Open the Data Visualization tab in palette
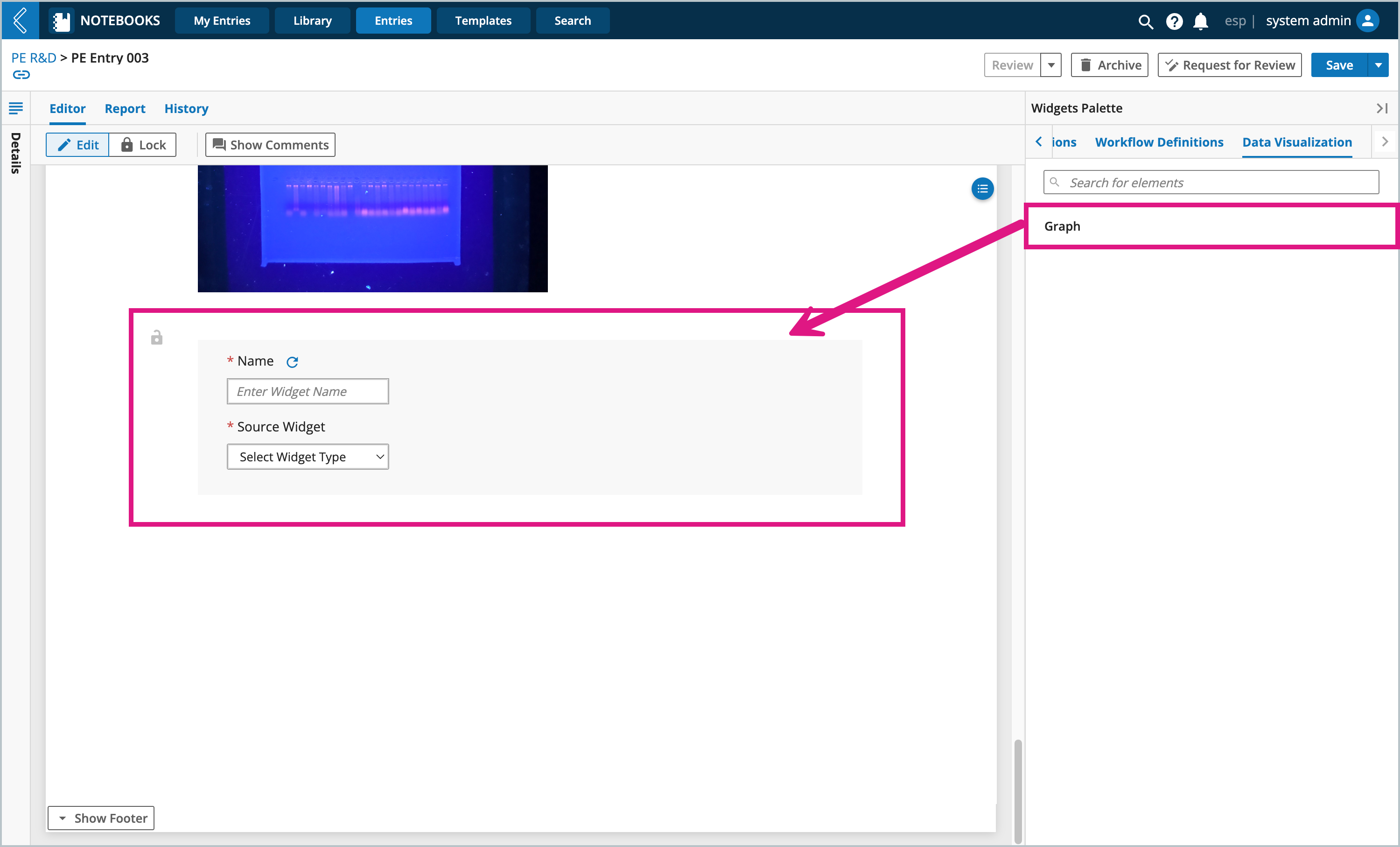This screenshot has height=847, width=1400. [1297, 141]
